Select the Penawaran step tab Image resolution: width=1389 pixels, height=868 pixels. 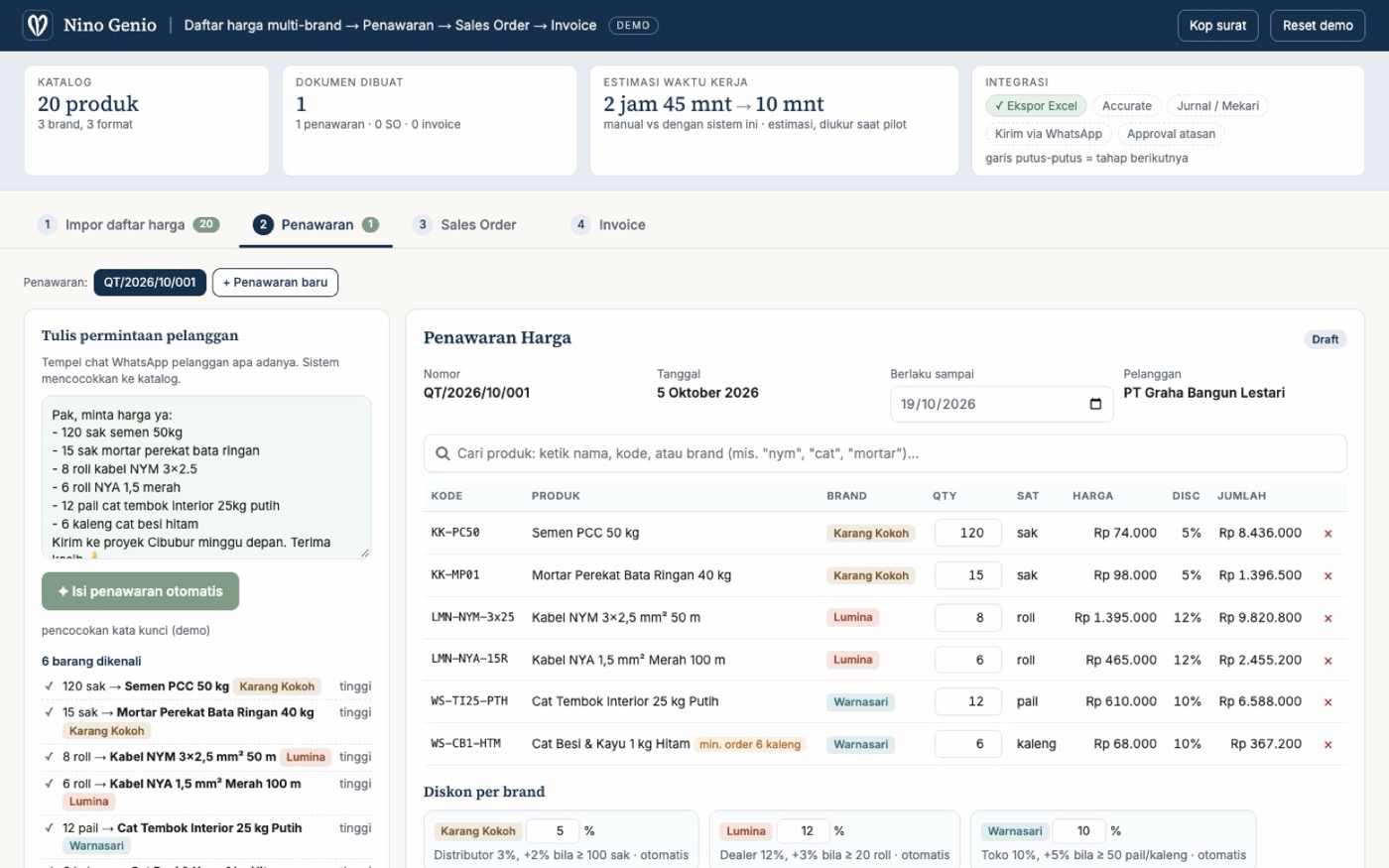[x=316, y=224]
